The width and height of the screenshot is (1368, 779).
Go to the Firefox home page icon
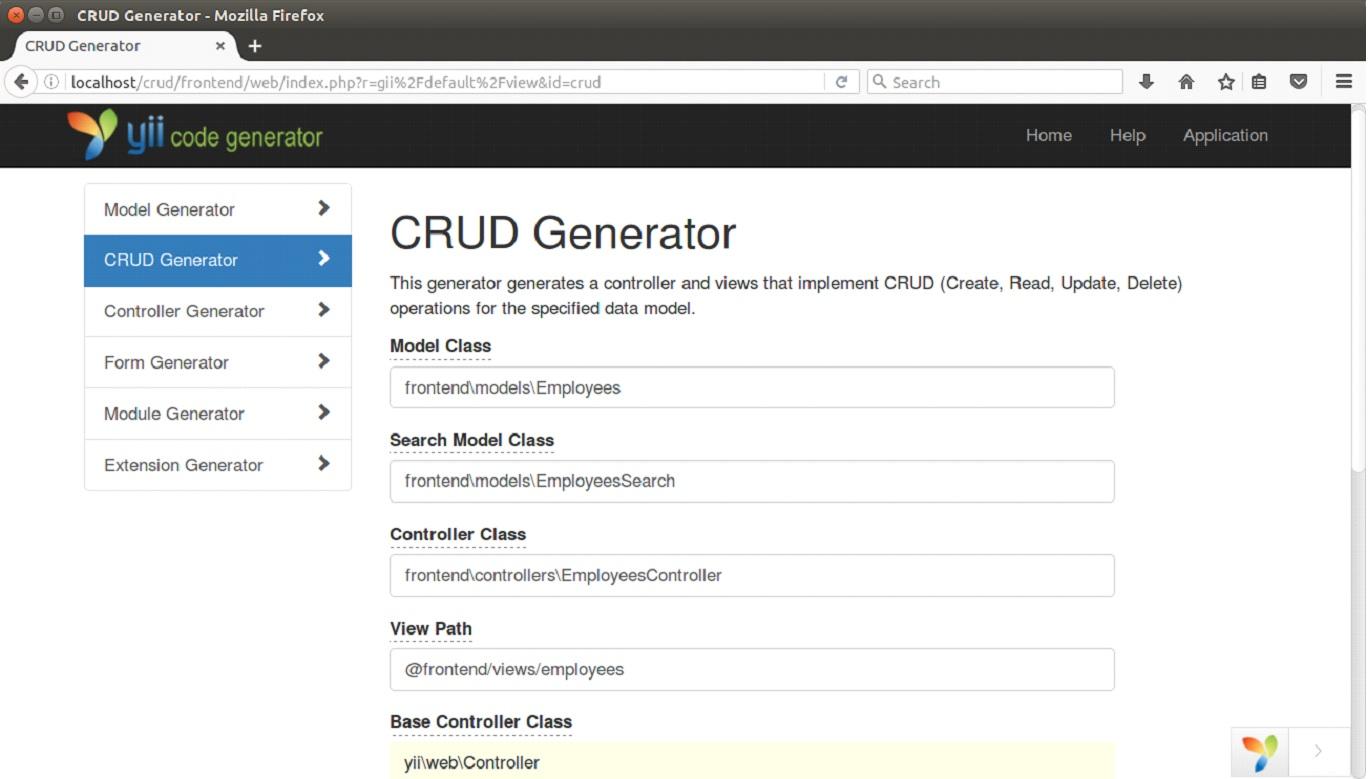pyautogui.click(x=1186, y=82)
